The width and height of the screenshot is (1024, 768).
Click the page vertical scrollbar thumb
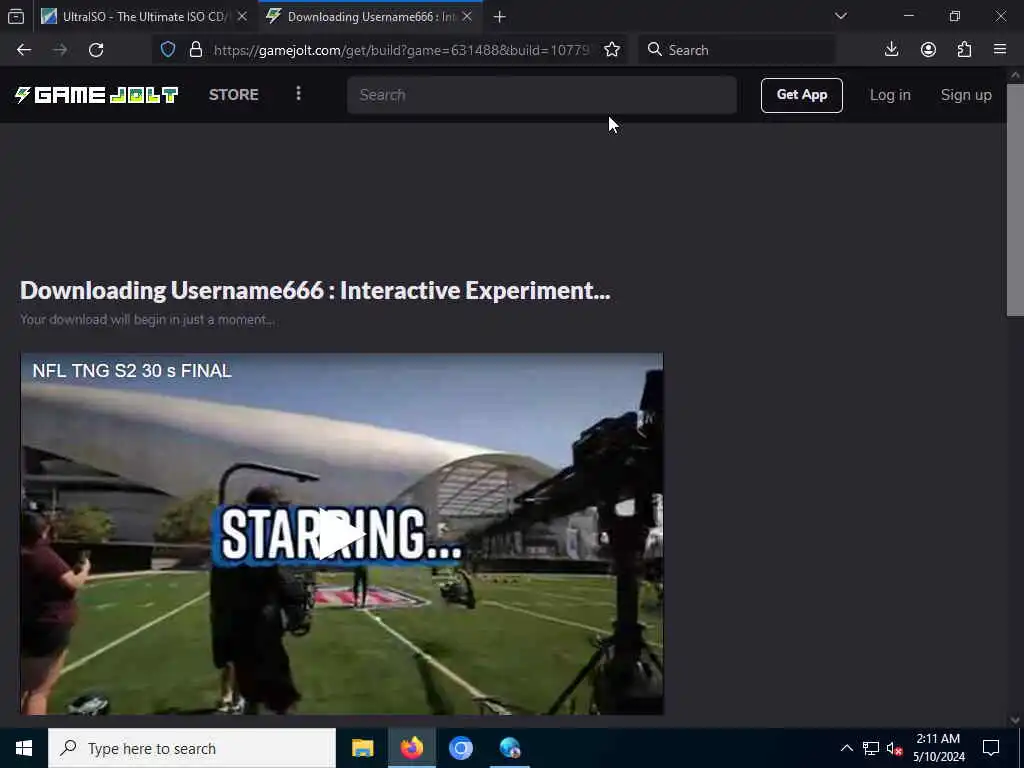(x=1015, y=199)
